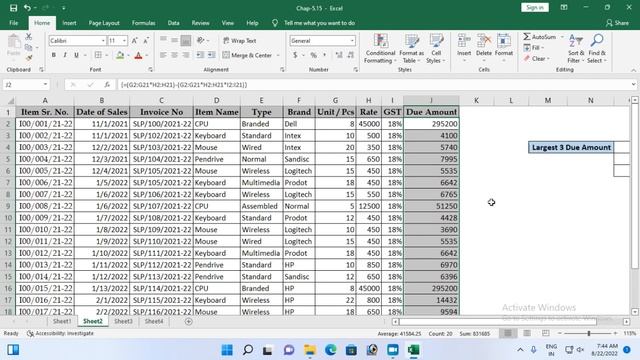Click the Insert cells icon

[464, 41]
